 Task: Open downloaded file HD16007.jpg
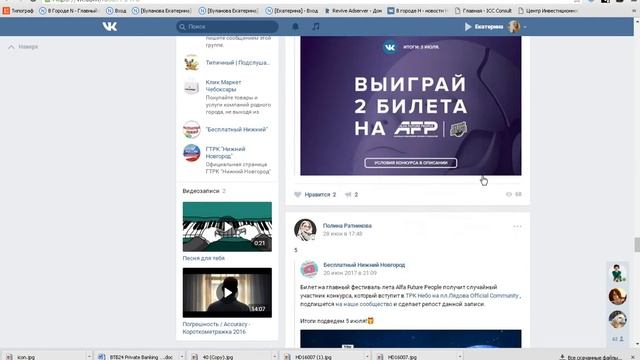(x=397, y=357)
